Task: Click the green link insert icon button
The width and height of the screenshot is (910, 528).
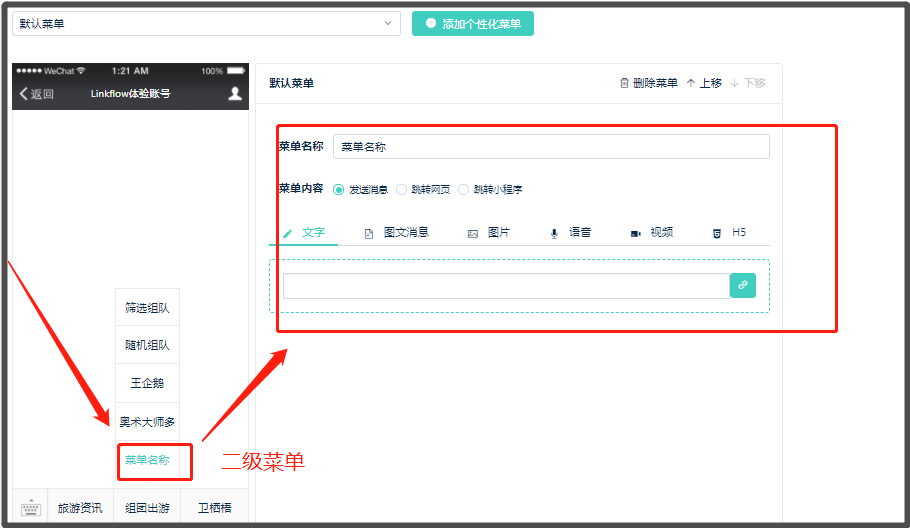Action: coord(742,285)
